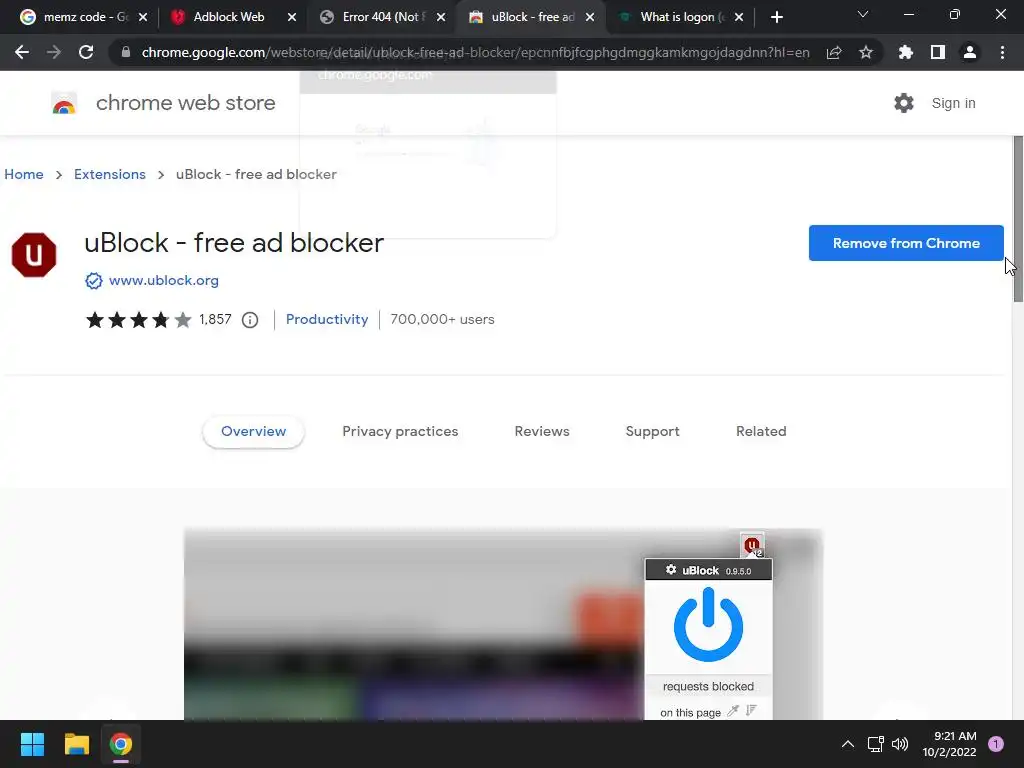Viewport: 1024px width, 768px height.
Task: Click the network tray icon
Action: [x=875, y=744]
